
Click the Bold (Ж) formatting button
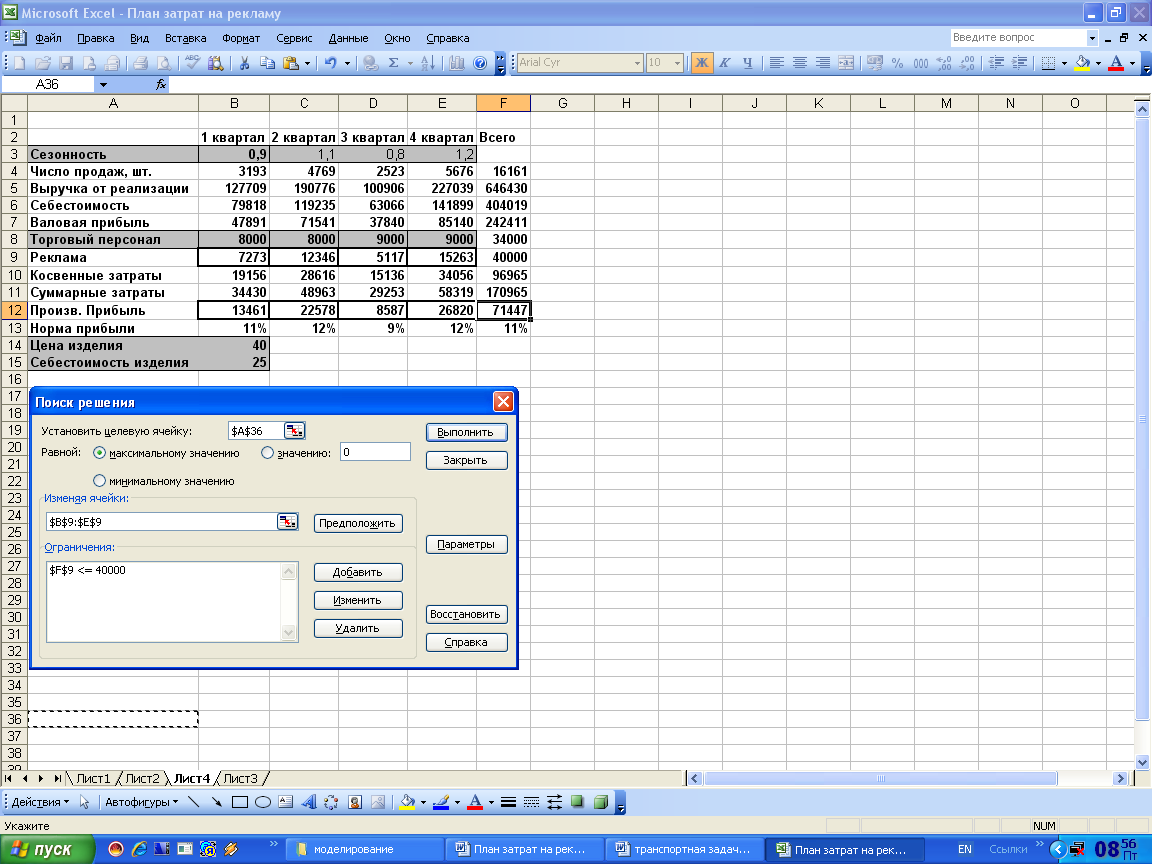[701, 63]
